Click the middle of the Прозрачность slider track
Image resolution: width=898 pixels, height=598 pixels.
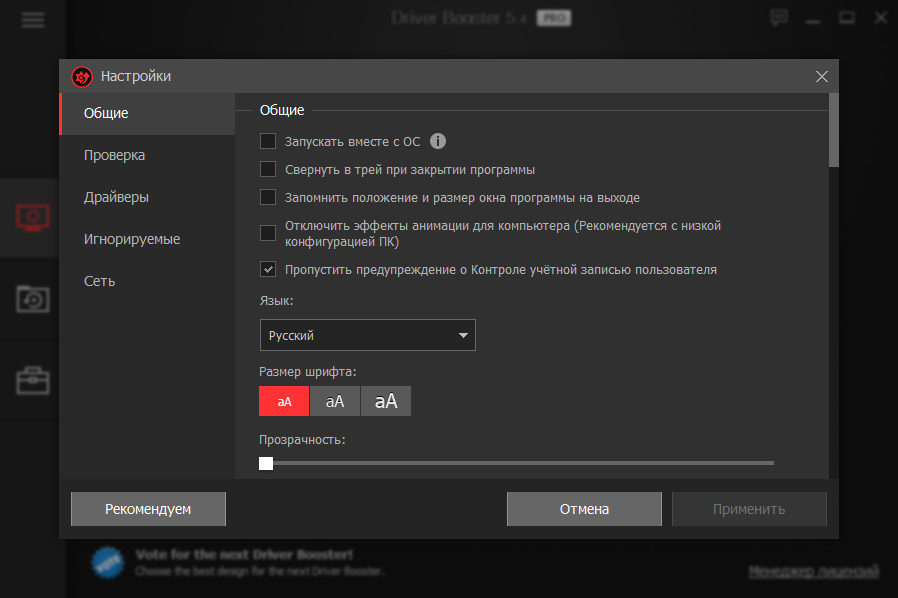pos(517,463)
